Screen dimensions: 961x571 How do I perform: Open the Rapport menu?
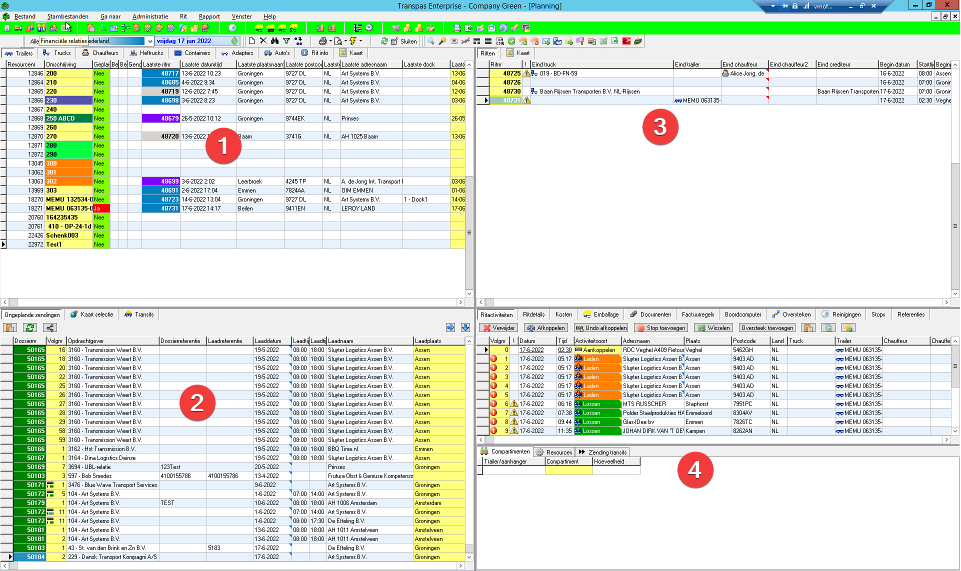tap(209, 17)
